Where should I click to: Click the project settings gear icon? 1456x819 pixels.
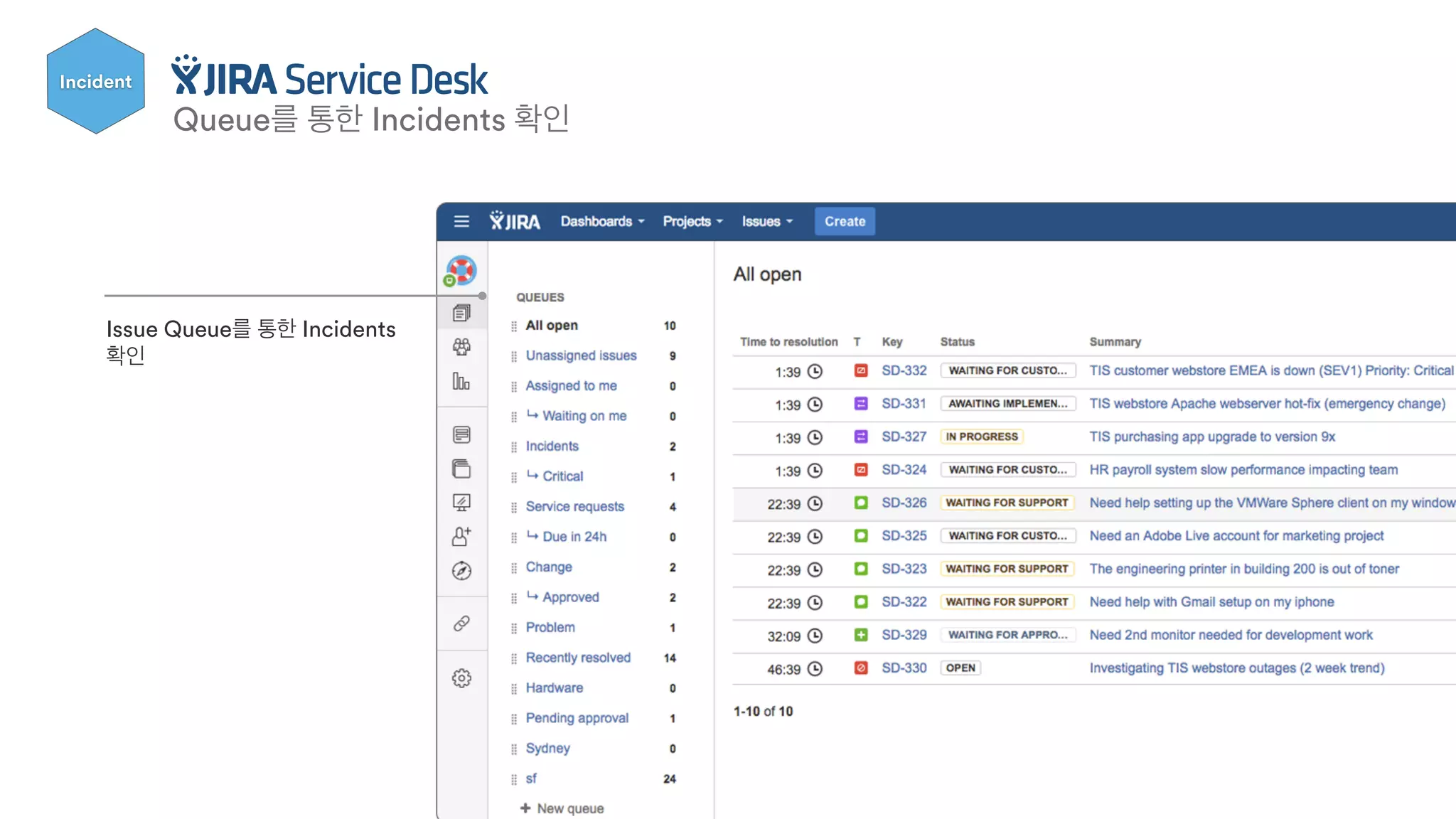(x=461, y=678)
